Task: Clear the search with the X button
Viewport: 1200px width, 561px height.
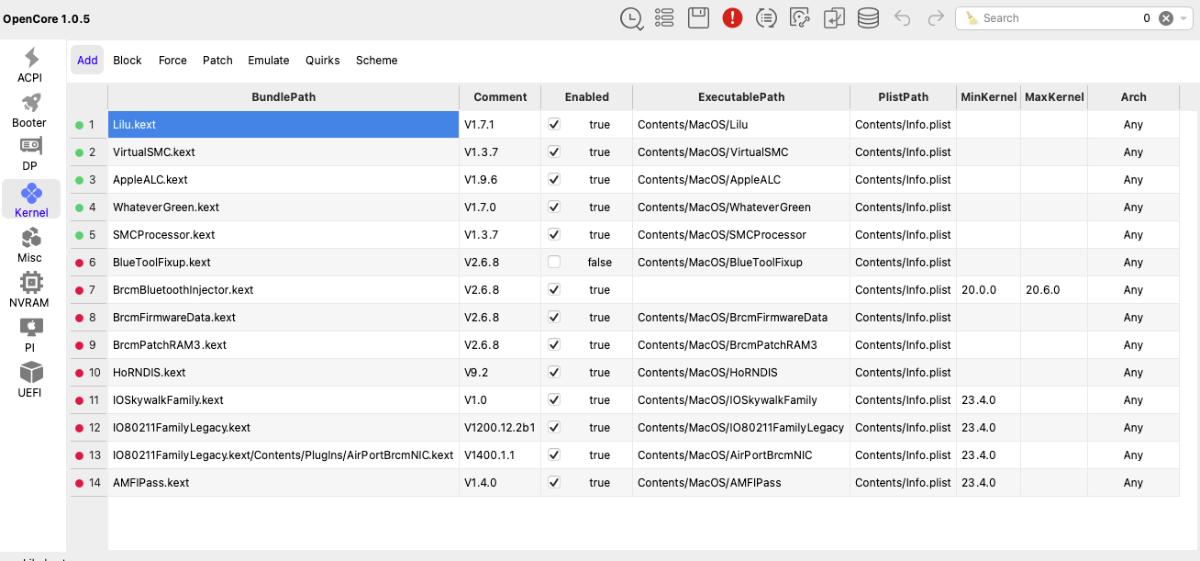Action: click(1166, 18)
